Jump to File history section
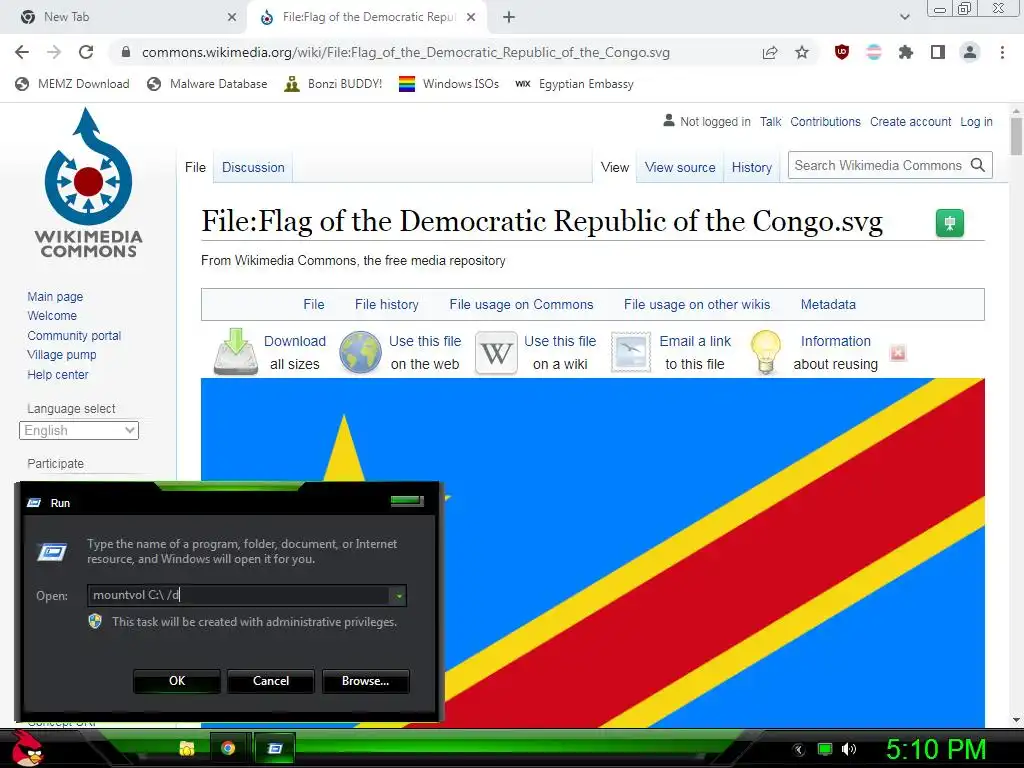Image resolution: width=1024 pixels, height=768 pixels. pos(387,304)
